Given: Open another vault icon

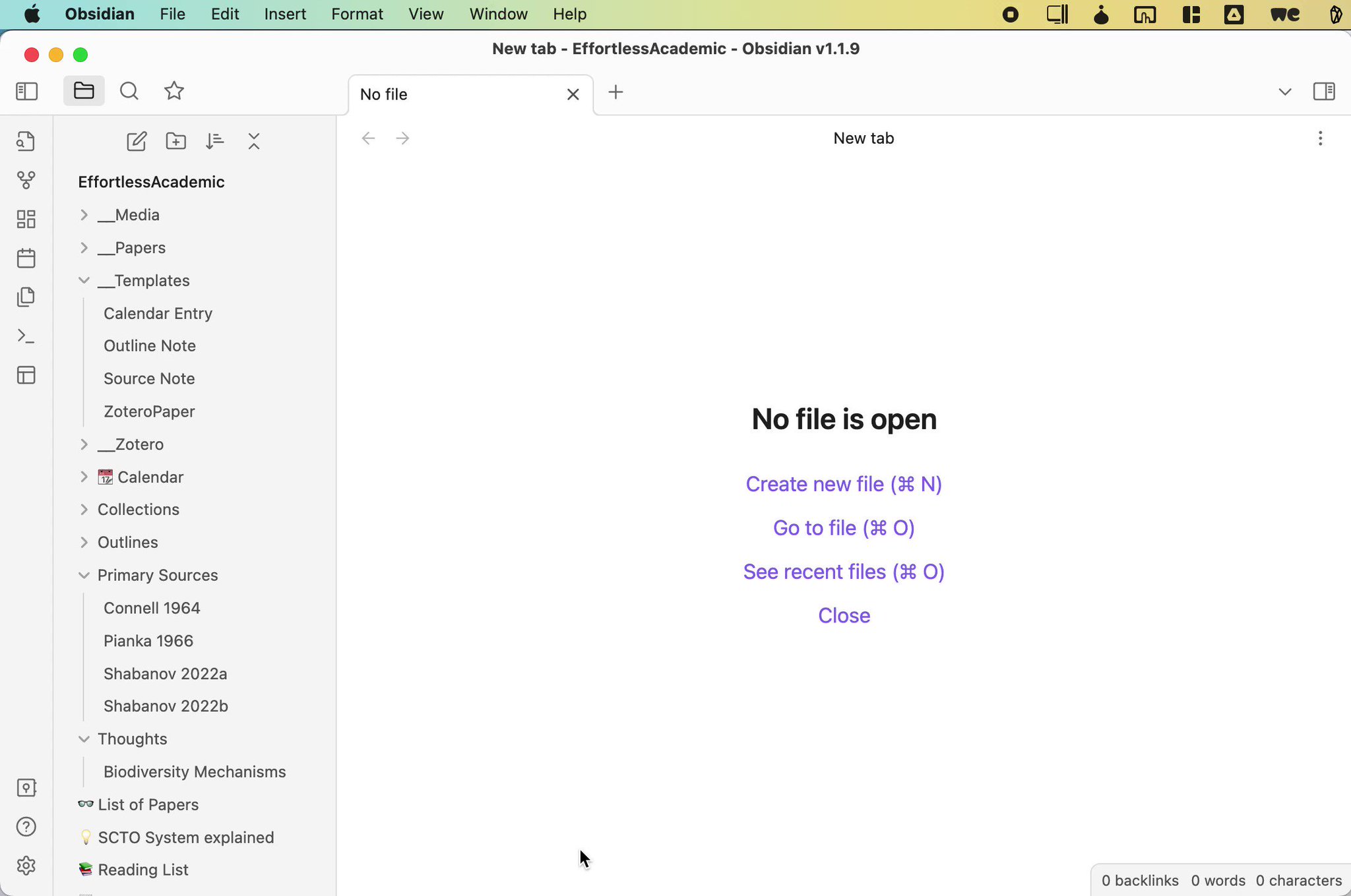Looking at the screenshot, I should [26, 788].
